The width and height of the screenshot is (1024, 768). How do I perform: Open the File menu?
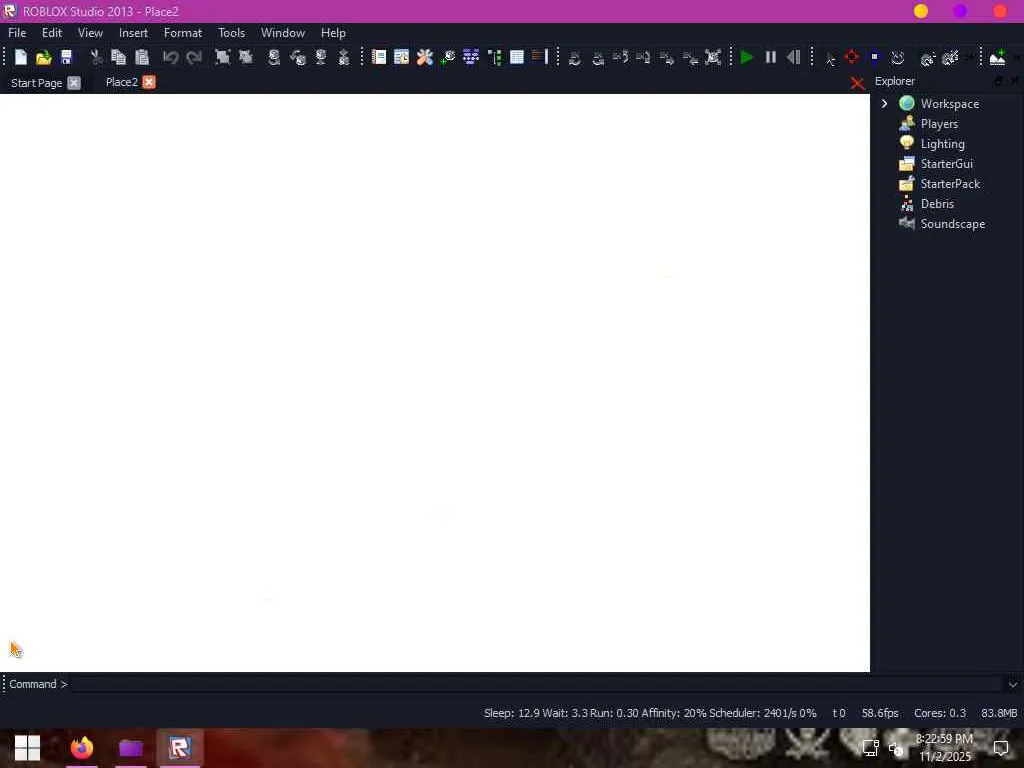(x=17, y=33)
